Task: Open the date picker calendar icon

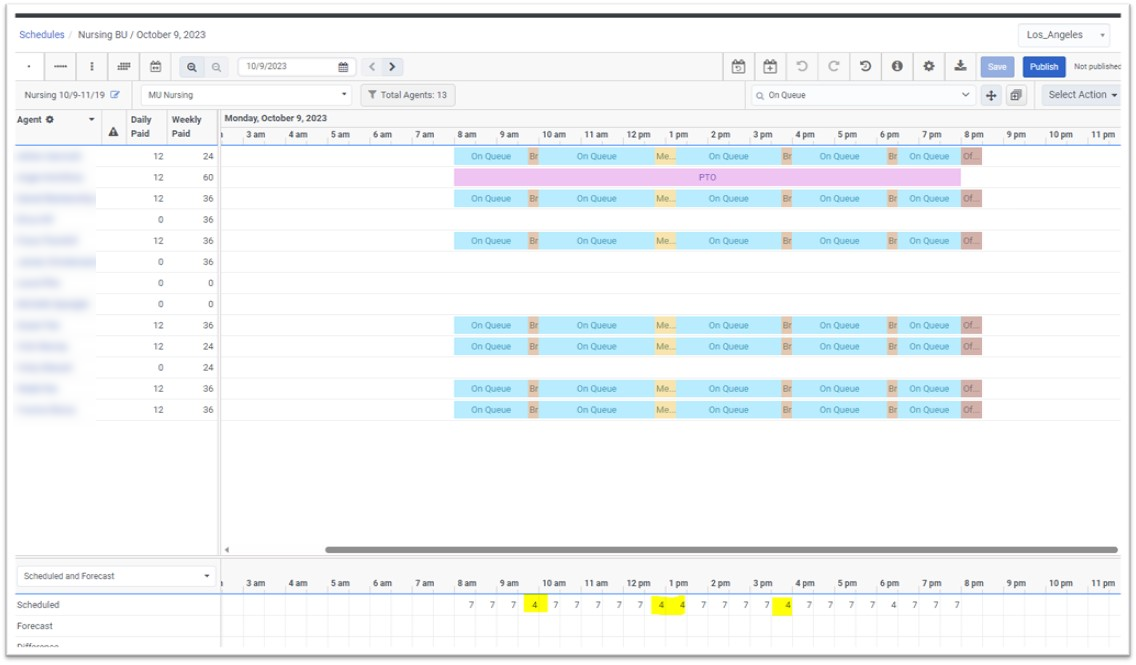Action: coord(343,67)
